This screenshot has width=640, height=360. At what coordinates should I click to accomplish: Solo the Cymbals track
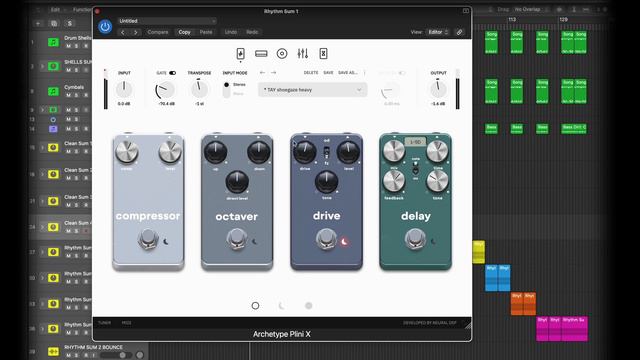[76, 95]
